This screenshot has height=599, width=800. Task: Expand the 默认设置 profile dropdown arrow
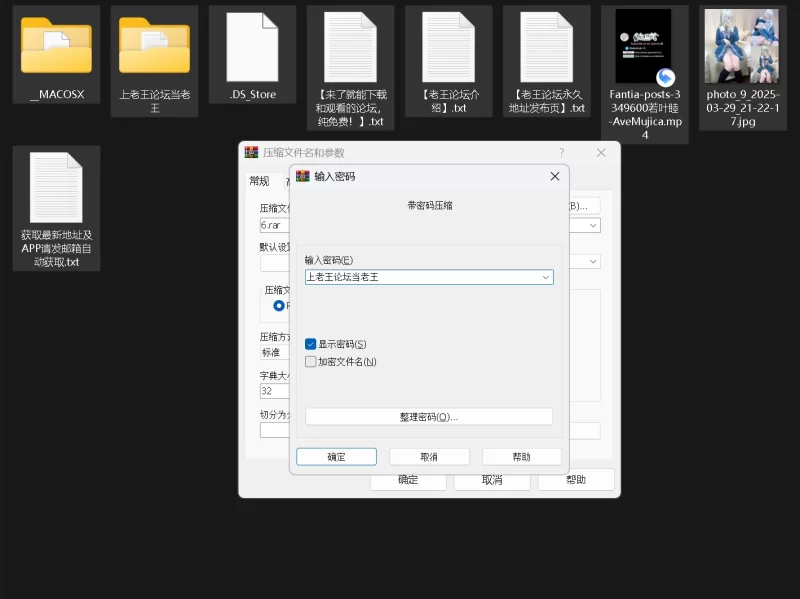594,261
